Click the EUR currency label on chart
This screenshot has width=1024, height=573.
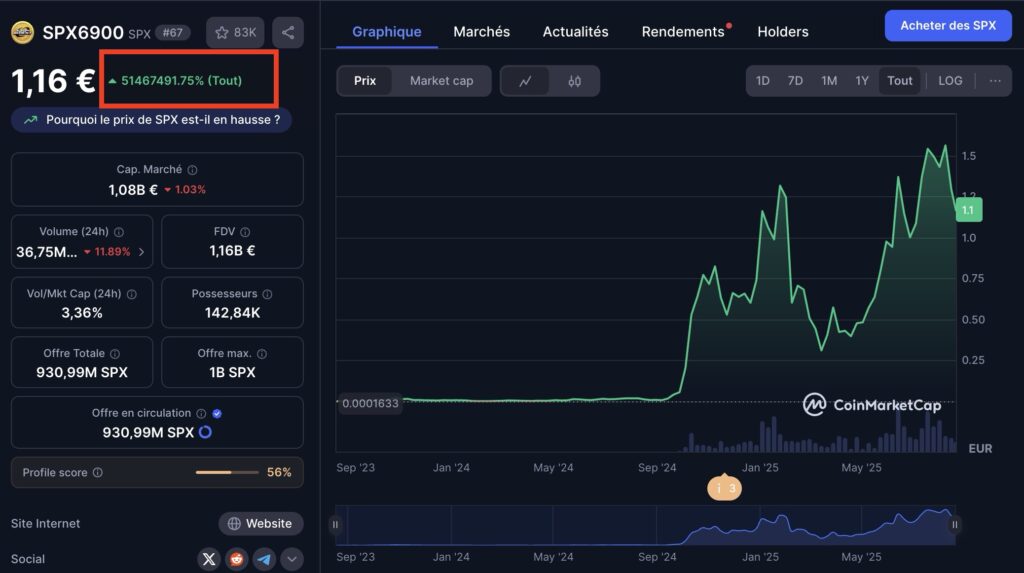pyautogui.click(x=980, y=448)
